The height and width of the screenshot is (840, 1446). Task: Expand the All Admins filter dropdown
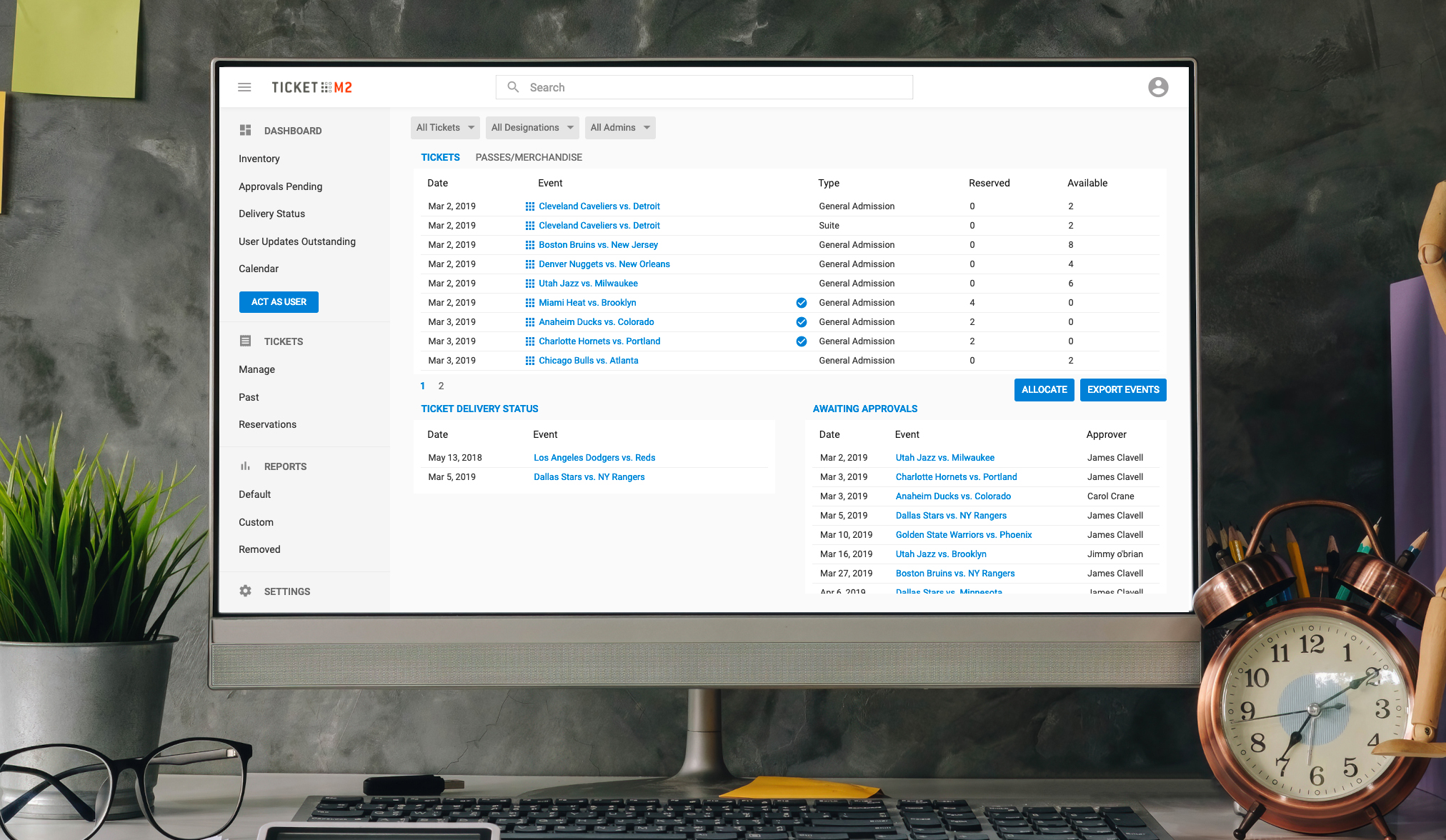click(619, 128)
